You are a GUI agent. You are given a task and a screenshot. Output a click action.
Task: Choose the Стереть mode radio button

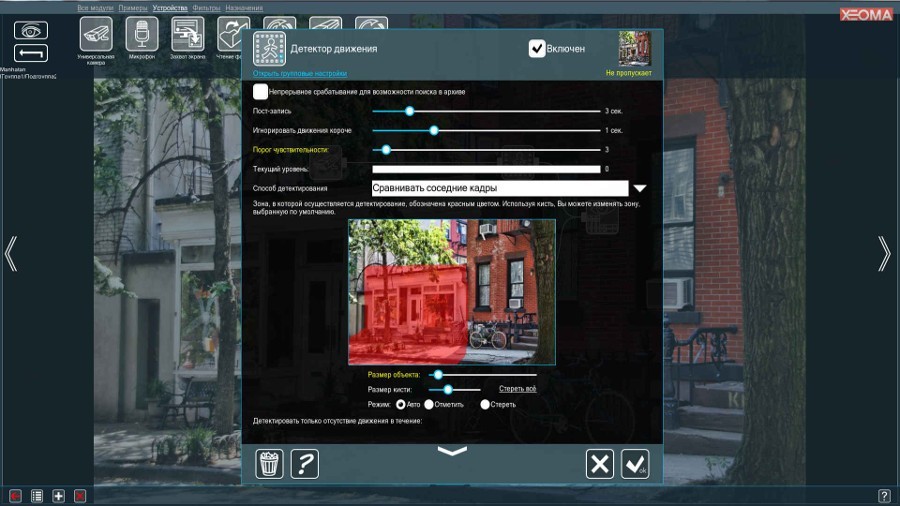485,405
